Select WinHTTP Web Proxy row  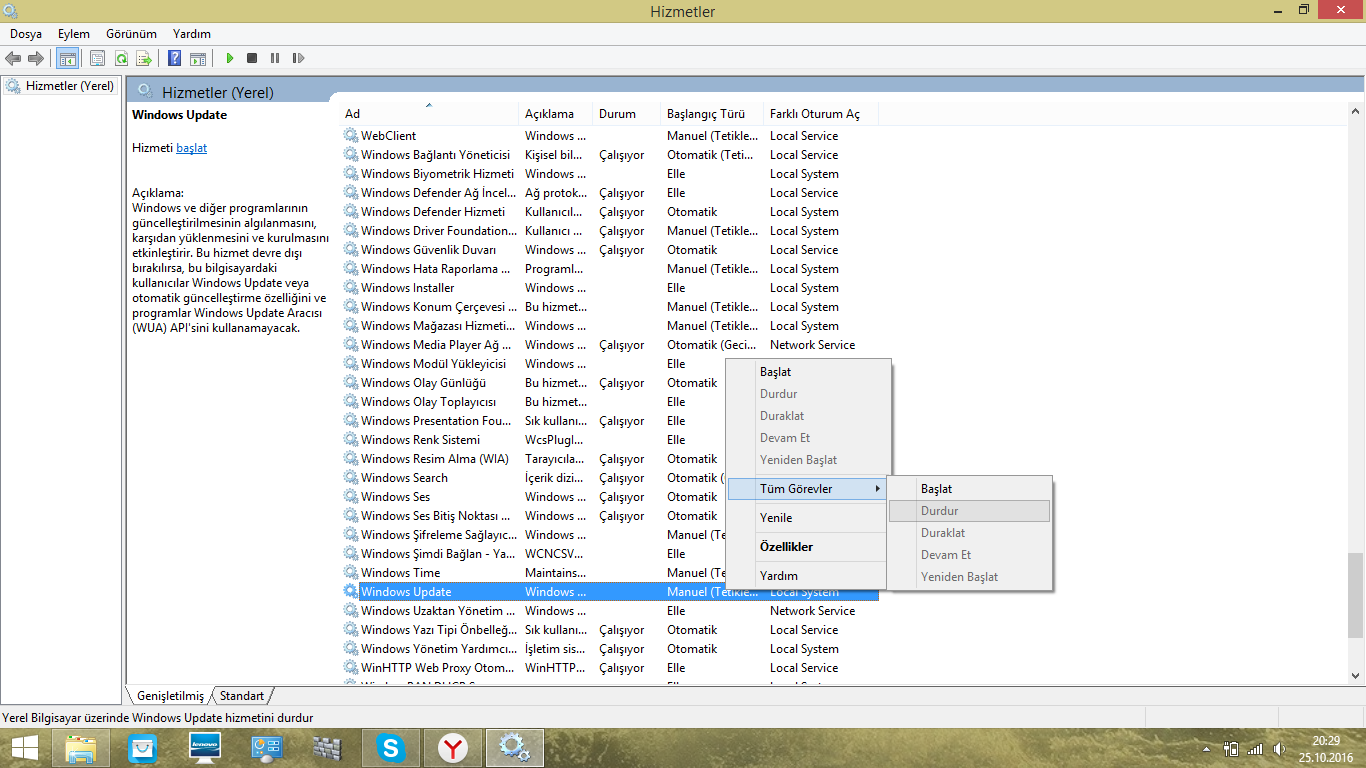[610, 668]
